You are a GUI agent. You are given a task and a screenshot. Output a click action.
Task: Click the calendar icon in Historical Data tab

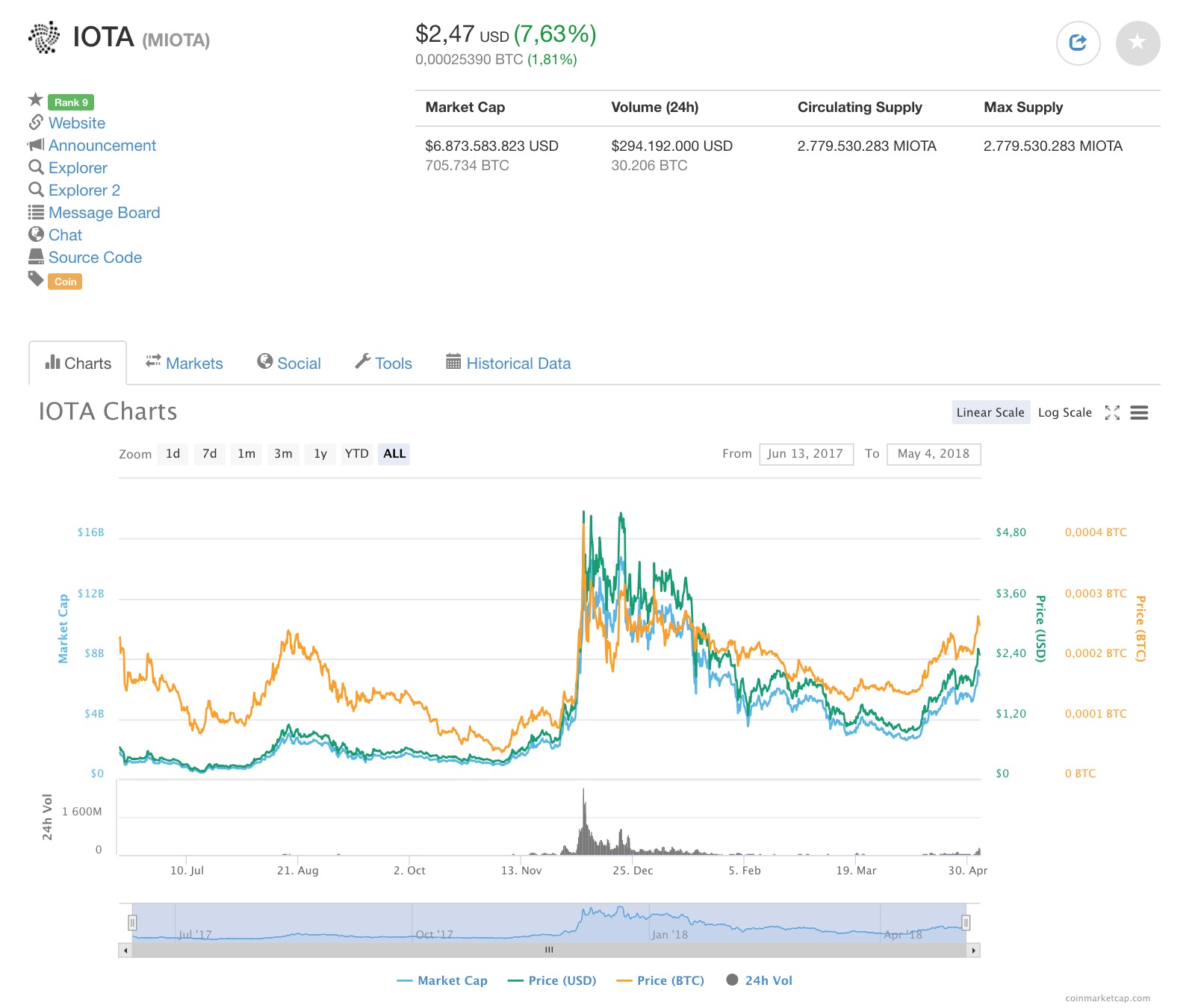pos(453,361)
